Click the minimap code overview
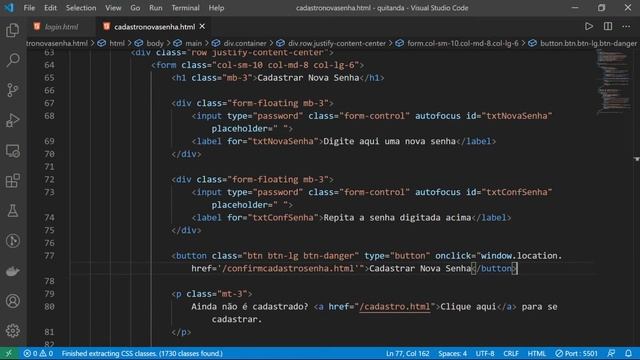Viewport: 640px width, 360px height. click(x=613, y=82)
